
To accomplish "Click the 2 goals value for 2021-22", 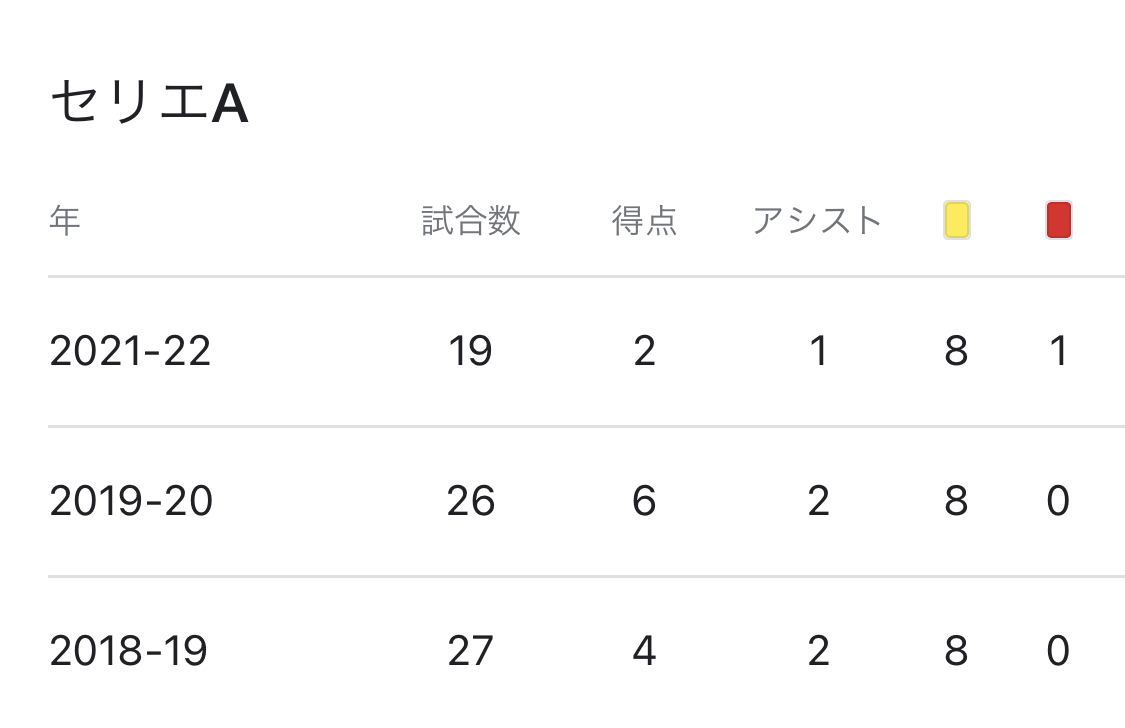I will click(x=644, y=351).
